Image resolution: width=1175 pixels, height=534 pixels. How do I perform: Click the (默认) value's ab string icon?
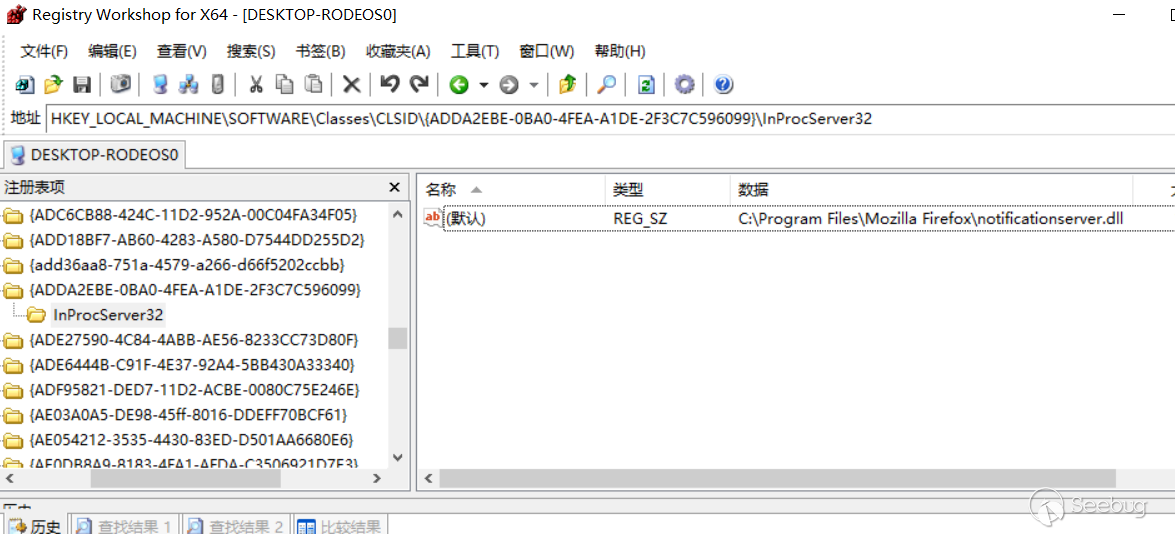(x=433, y=218)
